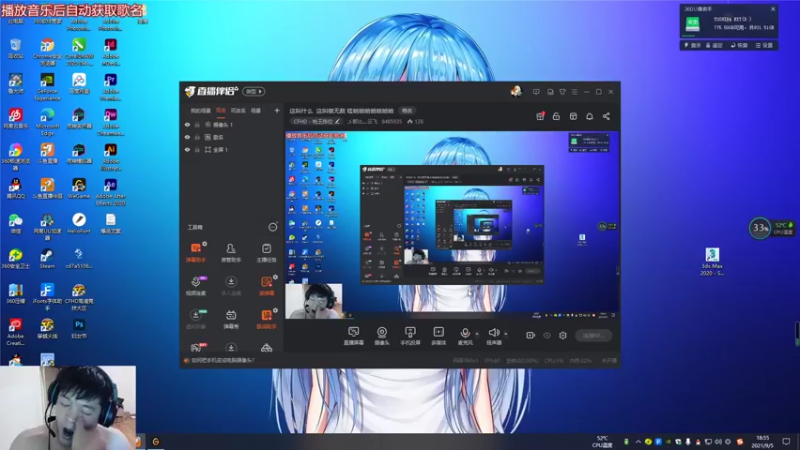This screenshot has height=450, width=800.
Task: Click the 安全 button in 360 U盘助手 popup
Action: click(692, 23)
